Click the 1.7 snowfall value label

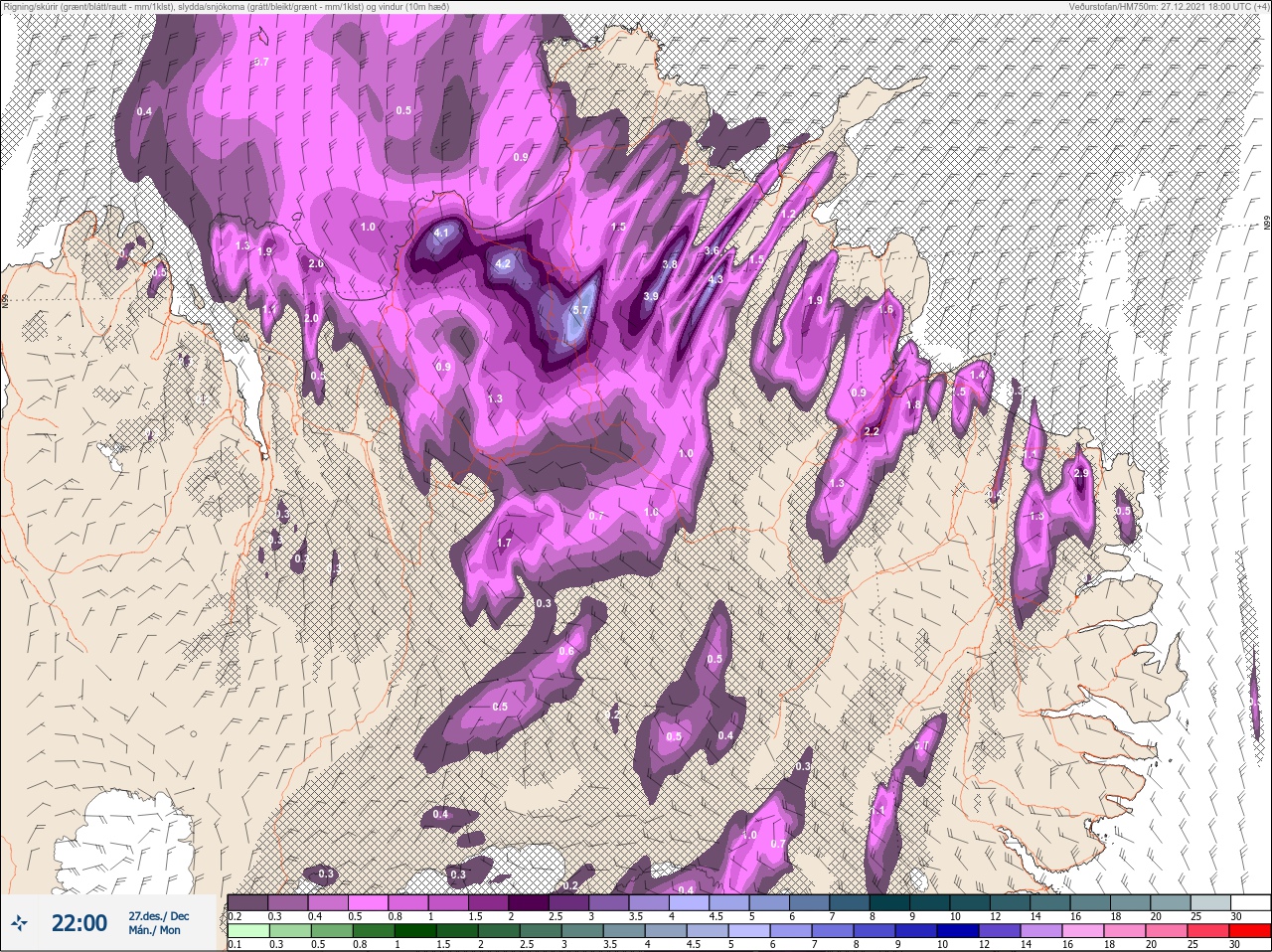(x=504, y=544)
